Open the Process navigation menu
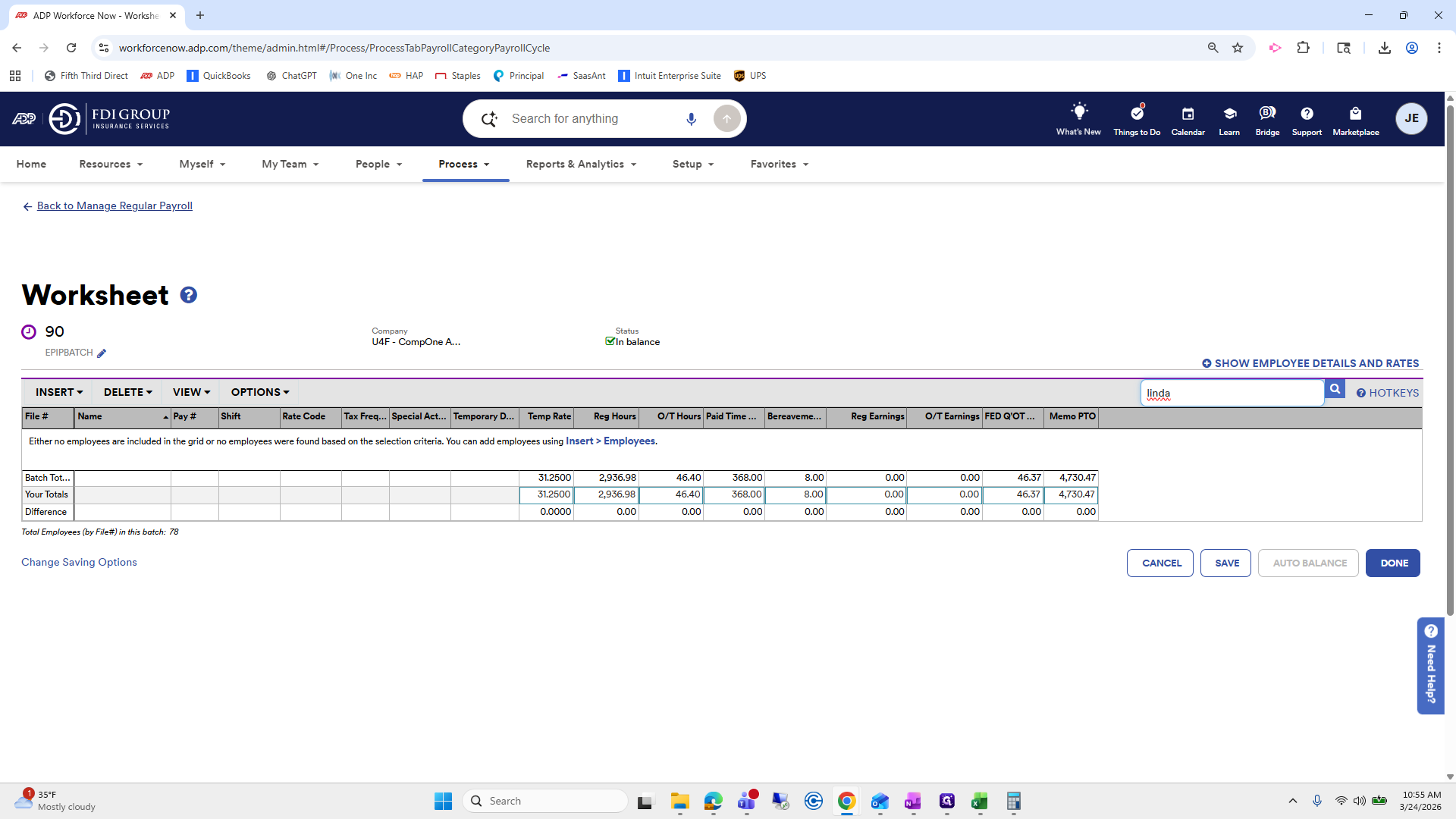1456x819 pixels. (x=464, y=164)
